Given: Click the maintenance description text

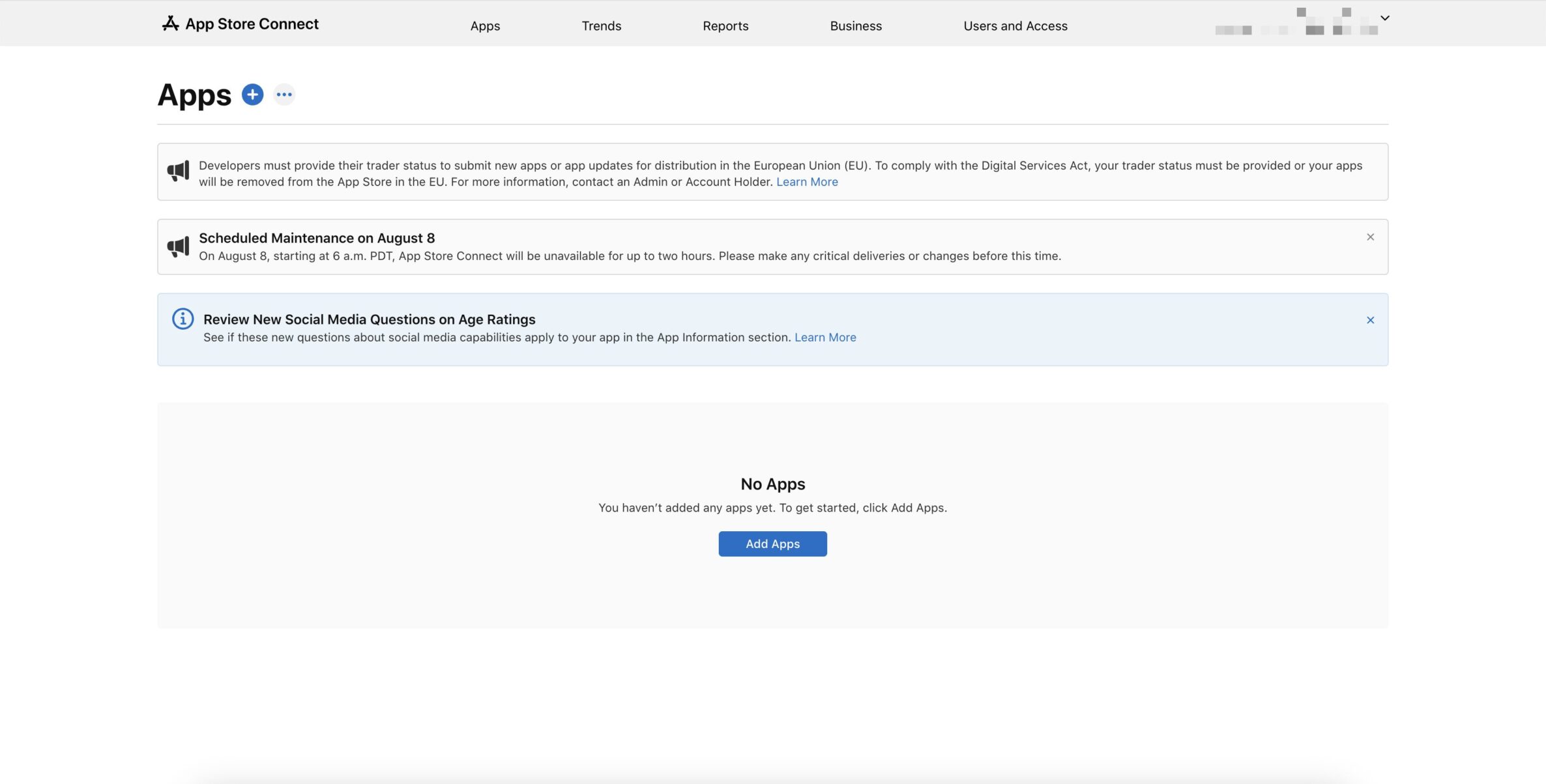Looking at the screenshot, I should [630, 256].
